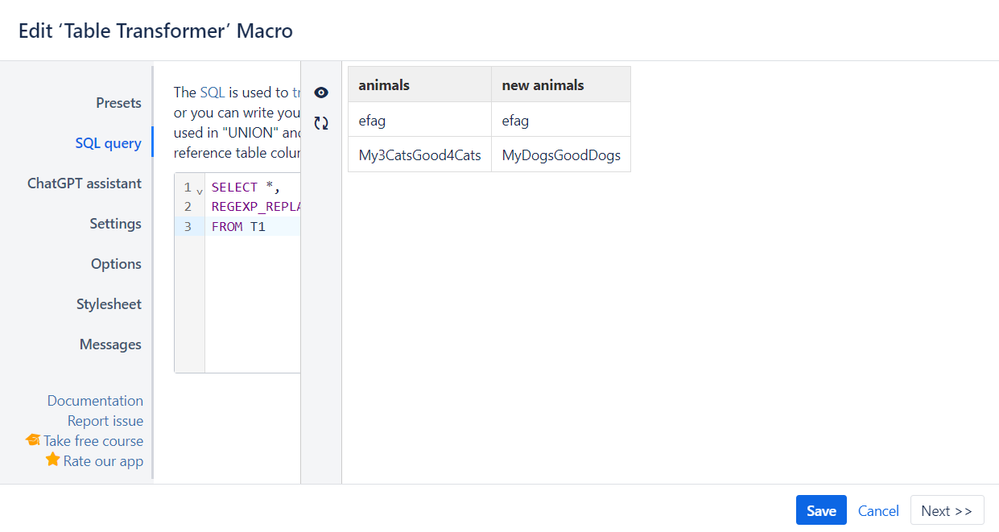Click the FROM T1 line in editor
The height and width of the screenshot is (532, 999).
tap(238, 226)
